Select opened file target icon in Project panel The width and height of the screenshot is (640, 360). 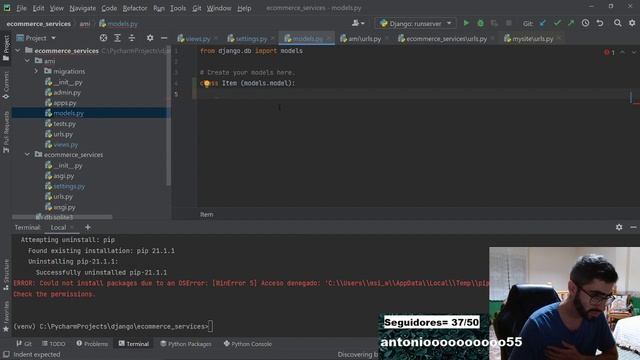(103, 38)
